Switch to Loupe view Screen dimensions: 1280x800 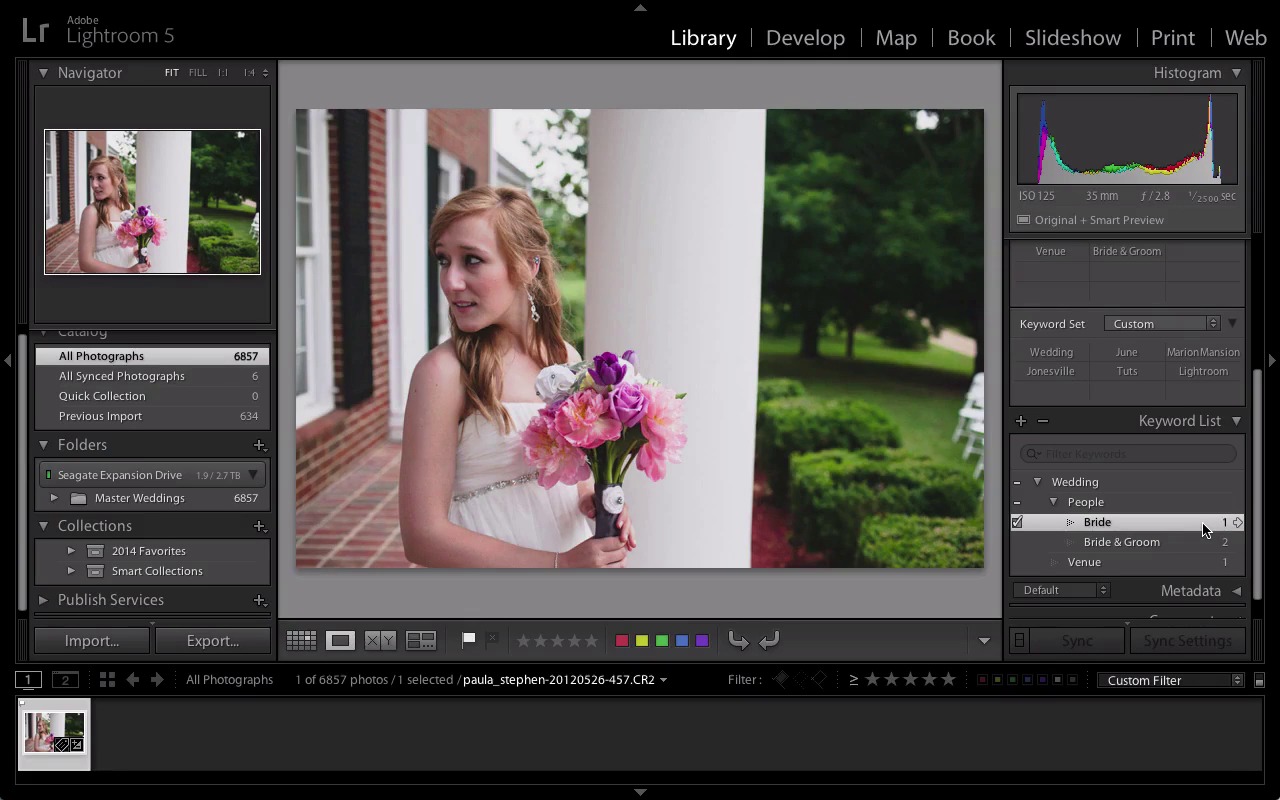340,641
